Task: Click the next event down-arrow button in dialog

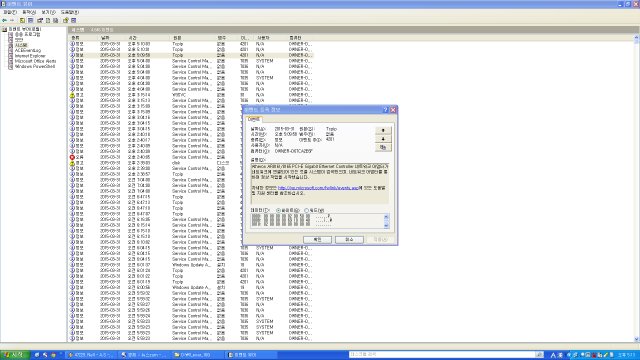Action: click(x=383, y=139)
